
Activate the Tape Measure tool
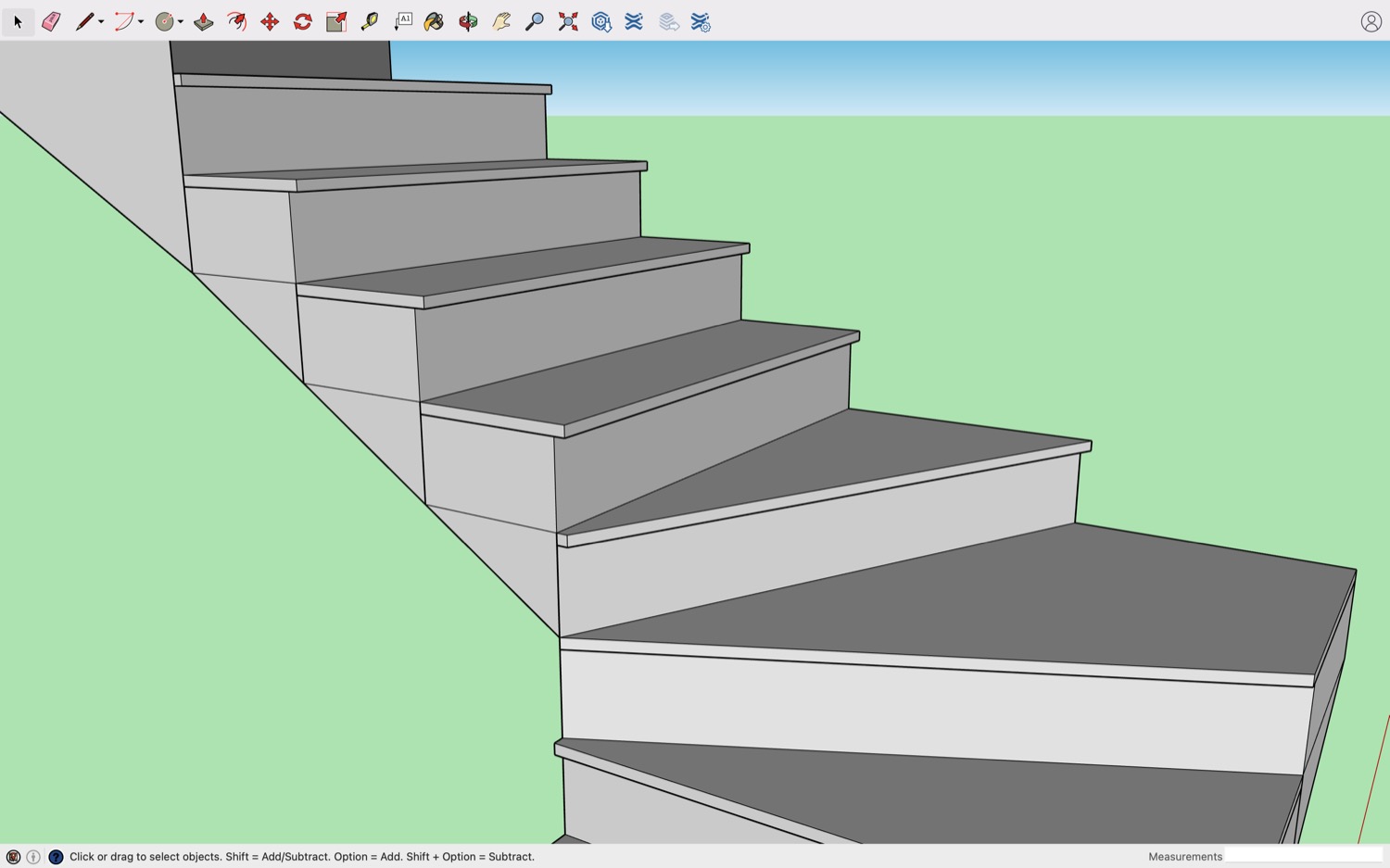370,21
